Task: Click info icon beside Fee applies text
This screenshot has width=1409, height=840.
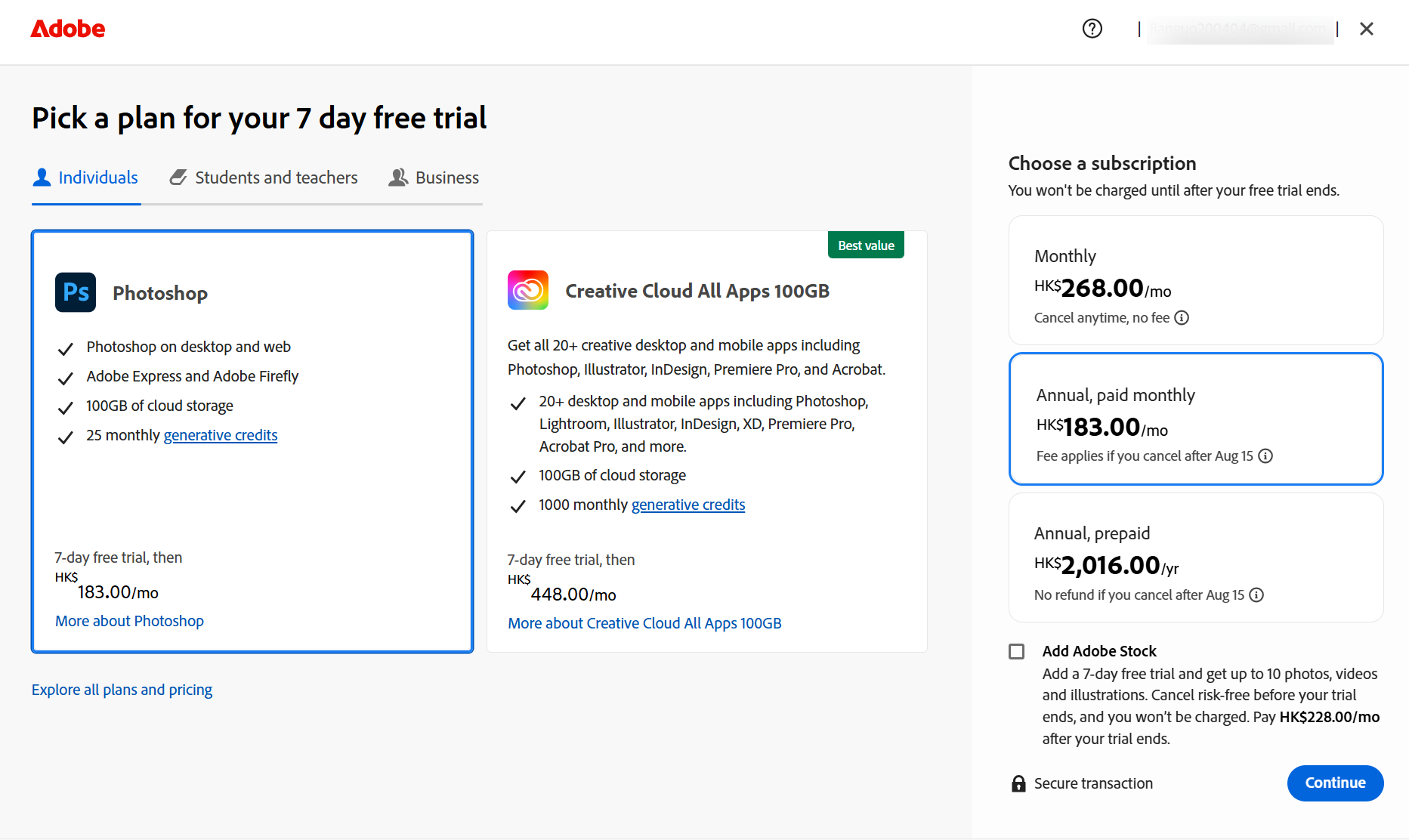Action: coord(1265,456)
